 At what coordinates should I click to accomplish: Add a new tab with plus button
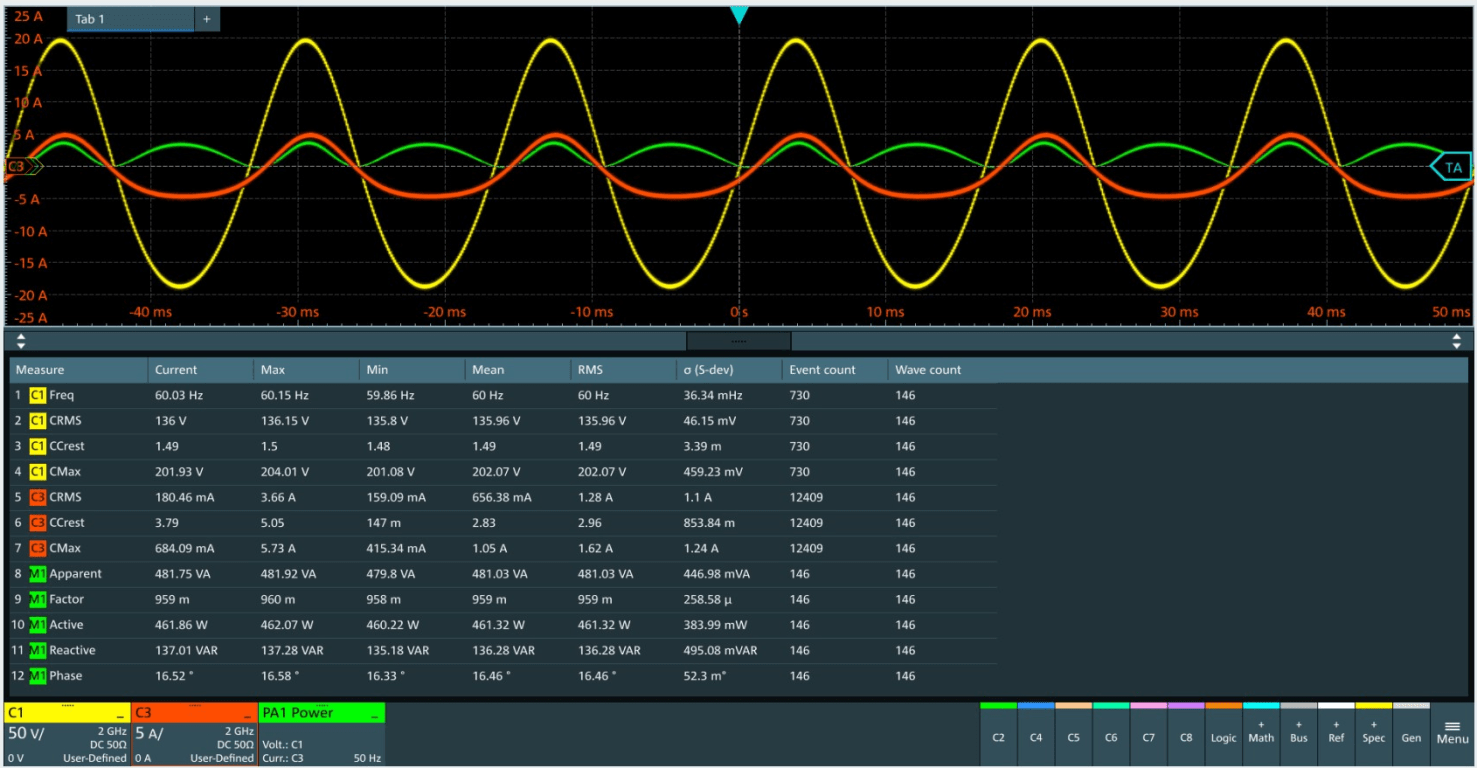[x=207, y=19]
